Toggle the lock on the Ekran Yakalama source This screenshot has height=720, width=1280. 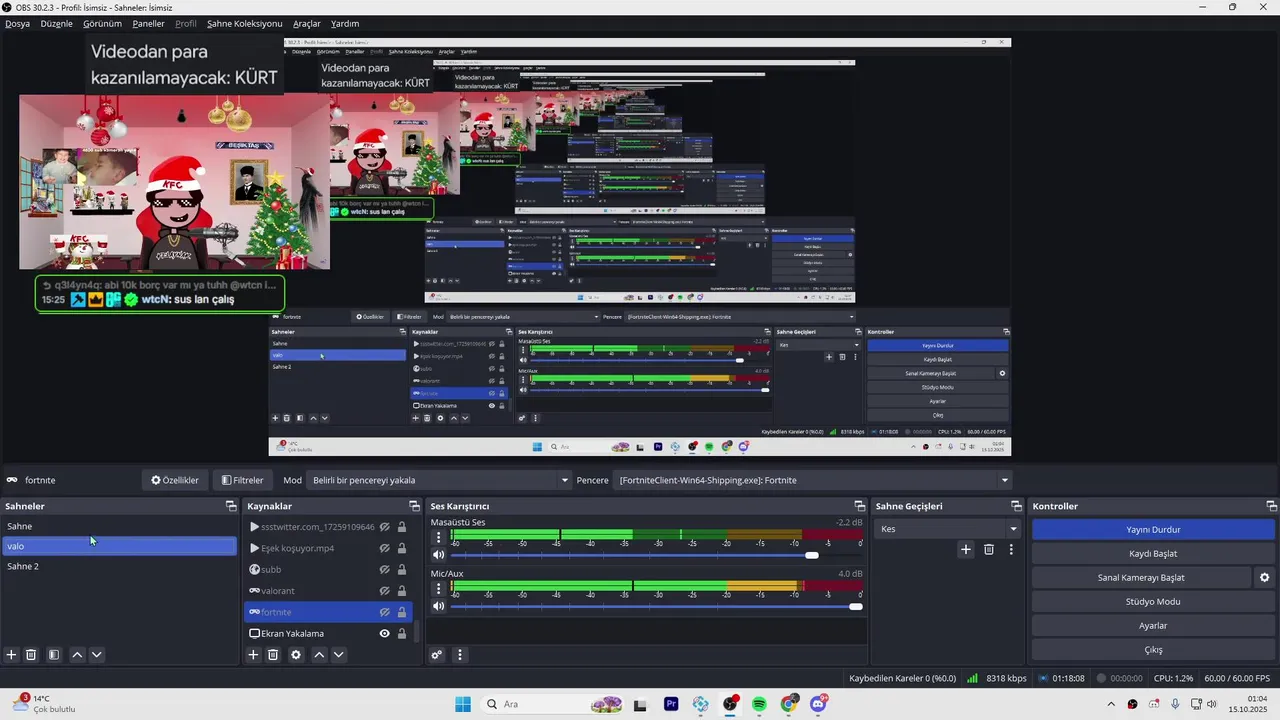pyautogui.click(x=402, y=633)
